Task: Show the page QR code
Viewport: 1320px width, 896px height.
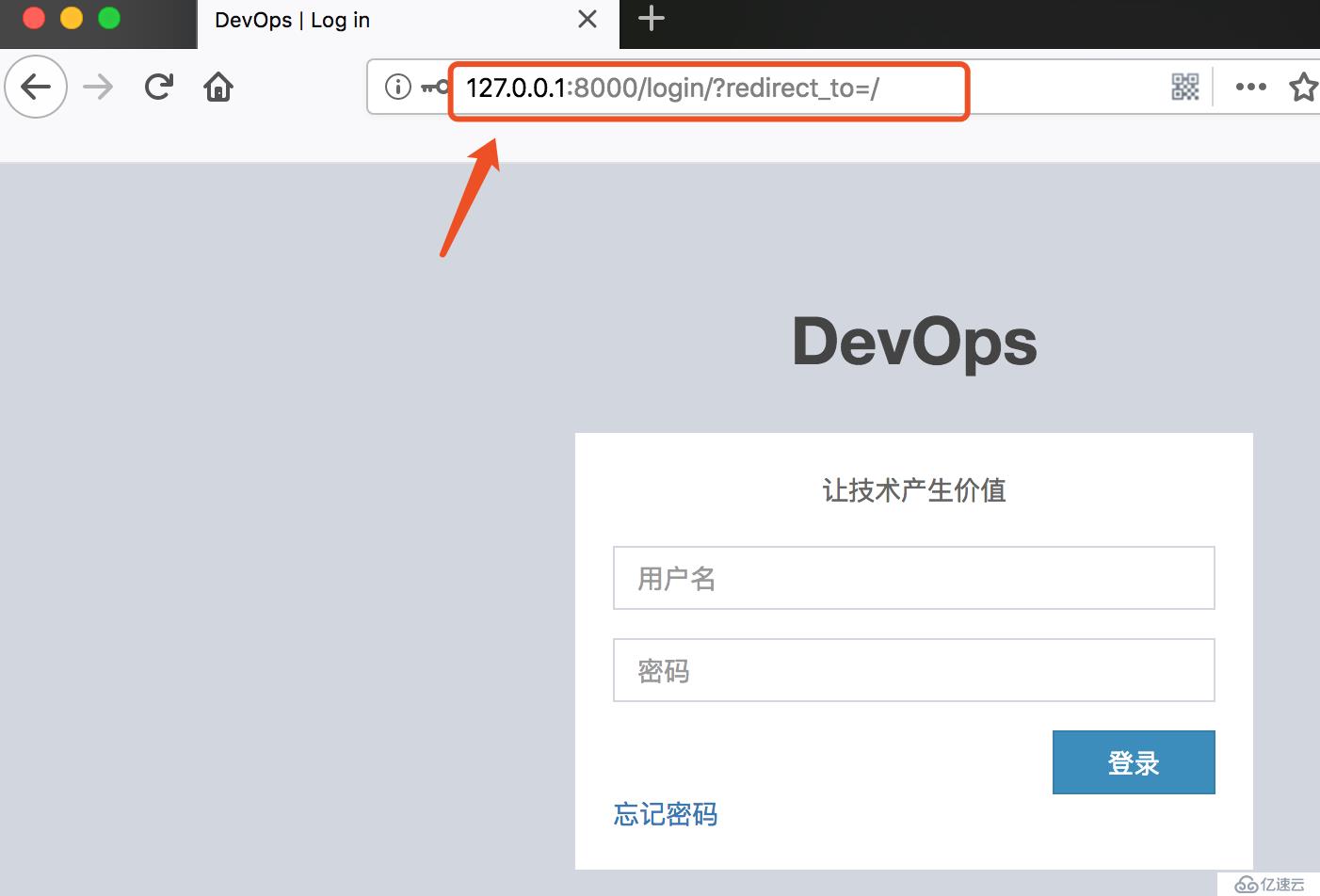Action: tap(1185, 87)
